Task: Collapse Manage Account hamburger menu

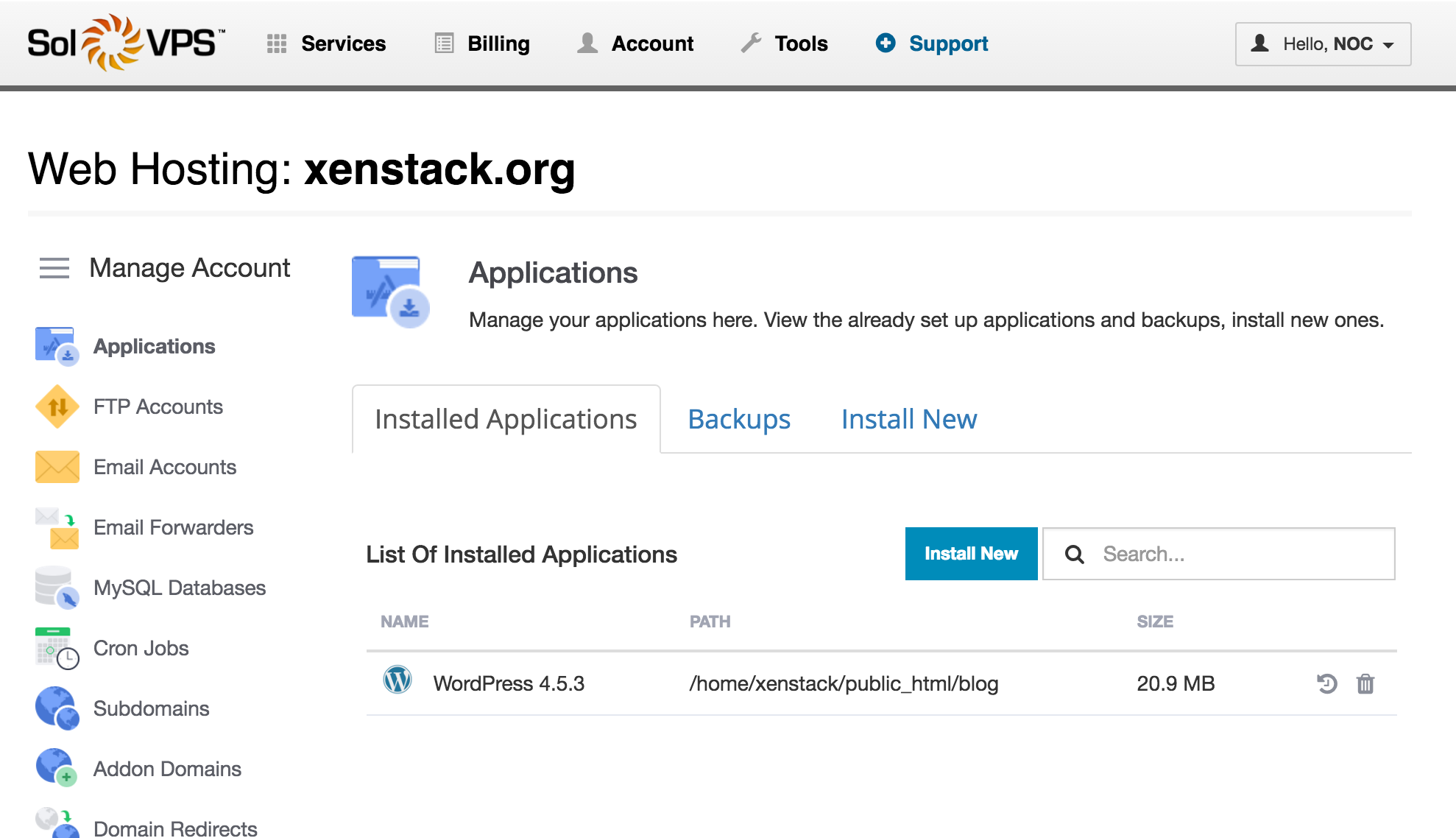Action: 54,268
